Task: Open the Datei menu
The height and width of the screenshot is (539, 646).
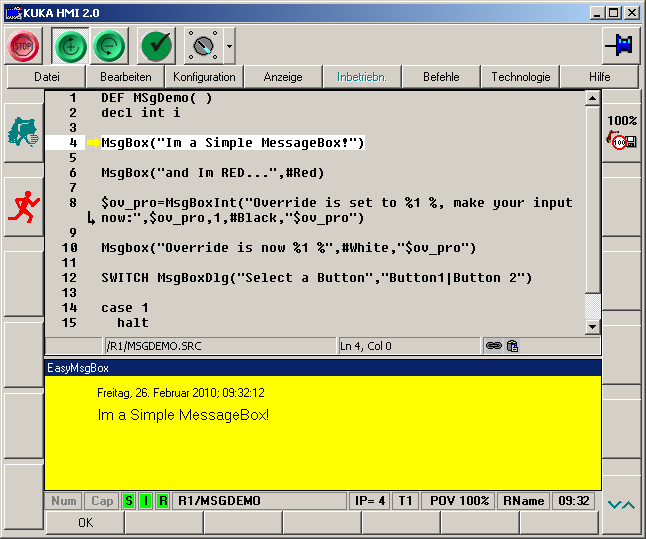Action: pyautogui.click(x=46, y=77)
